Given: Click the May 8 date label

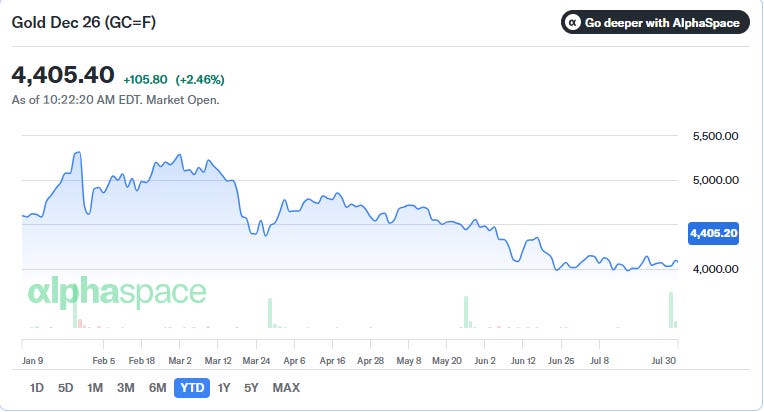Looking at the screenshot, I should tap(409, 361).
